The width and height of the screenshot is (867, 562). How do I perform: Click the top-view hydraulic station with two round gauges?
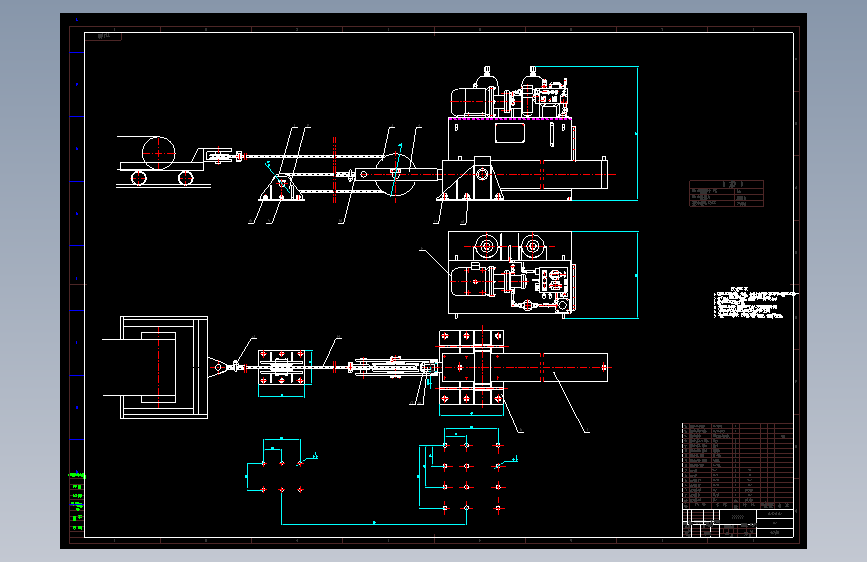click(x=512, y=274)
